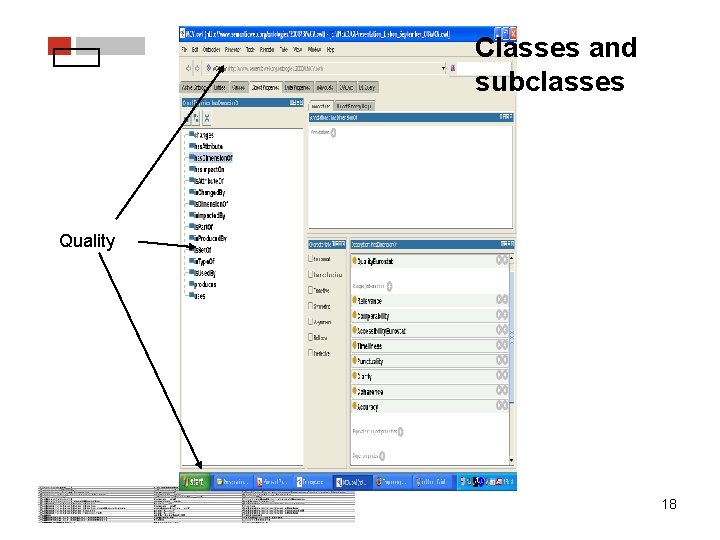Viewport: 720px width, 540px height.
Task: Check the Reflexive characteristic checkbox
Action: (310, 337)
